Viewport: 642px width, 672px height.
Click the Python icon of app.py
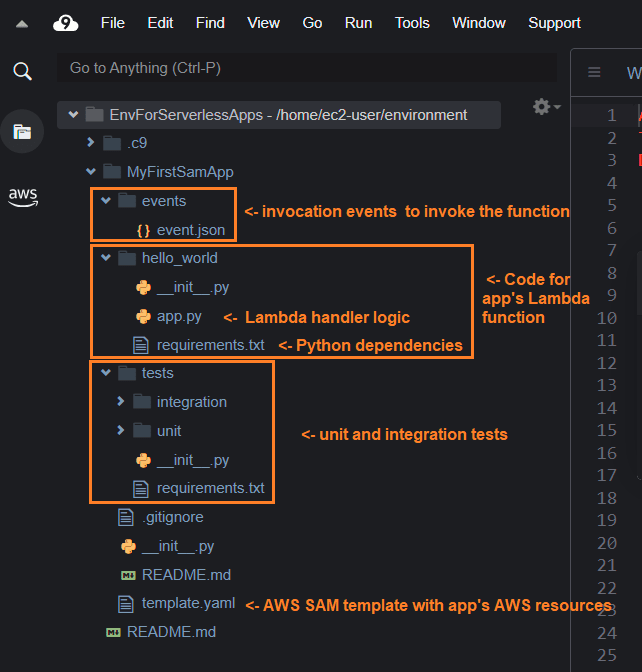(143, 317)
